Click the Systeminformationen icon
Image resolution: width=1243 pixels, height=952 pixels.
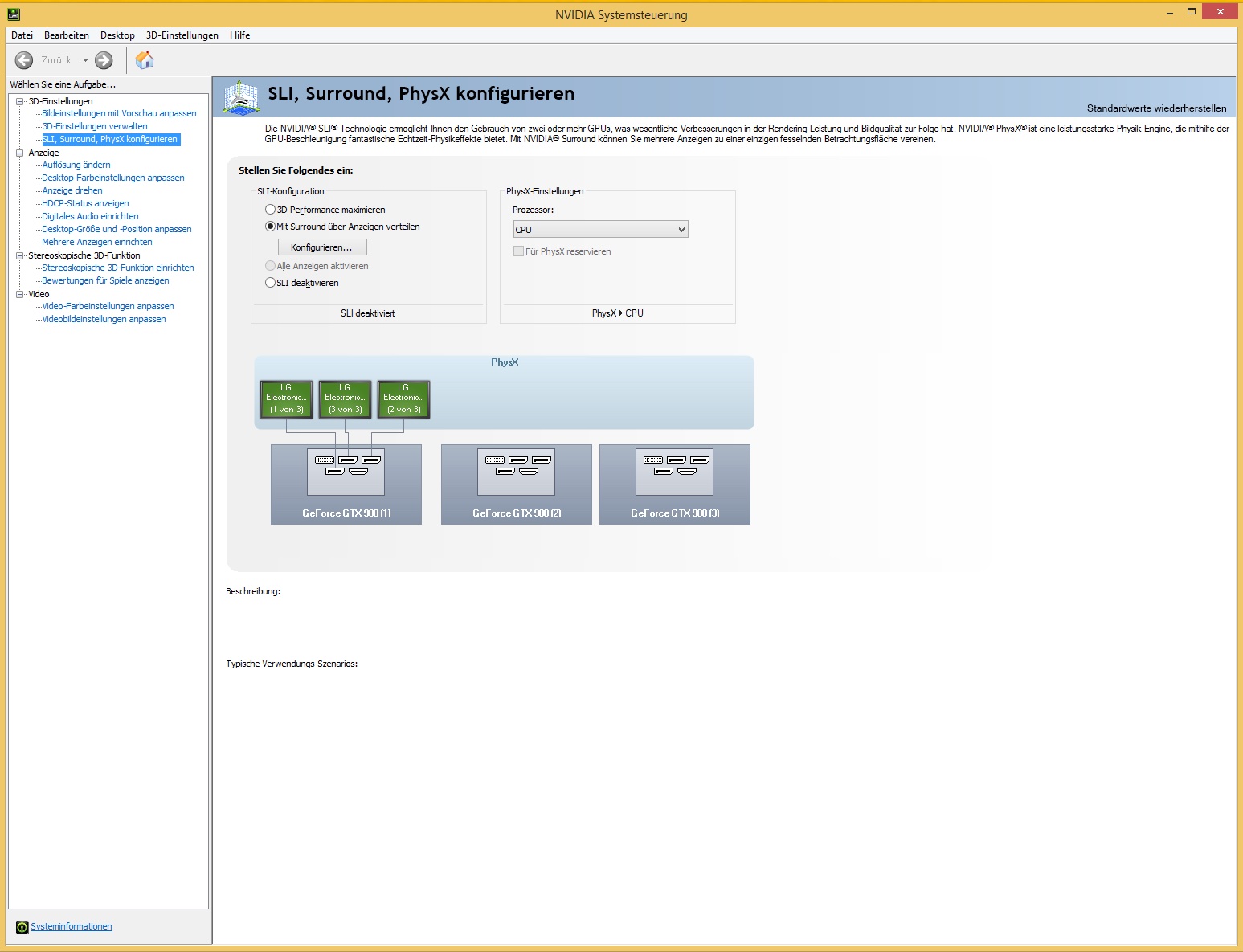tap(22, 927)
